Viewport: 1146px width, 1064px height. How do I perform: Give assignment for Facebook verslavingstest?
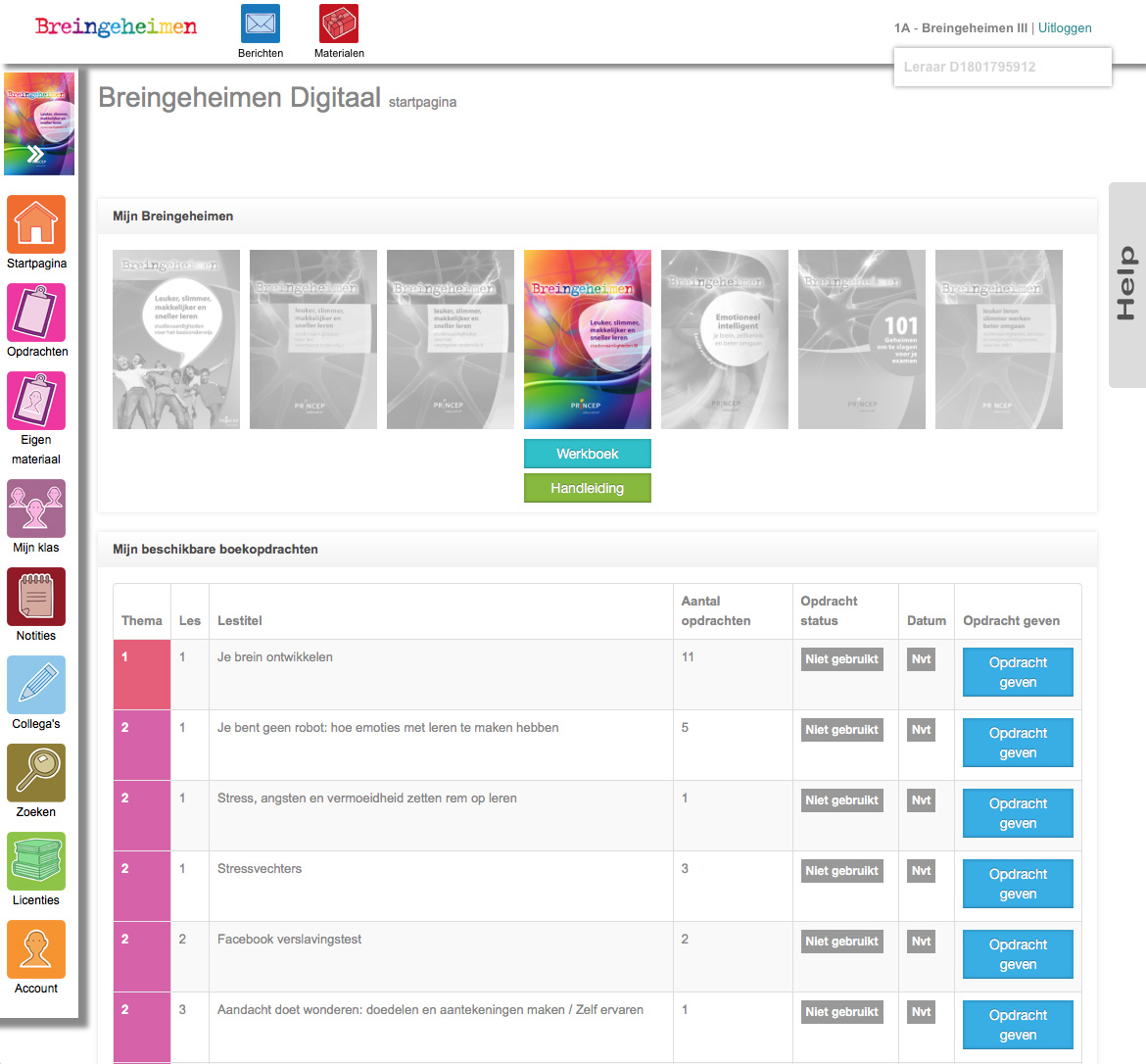point(1018,954)
